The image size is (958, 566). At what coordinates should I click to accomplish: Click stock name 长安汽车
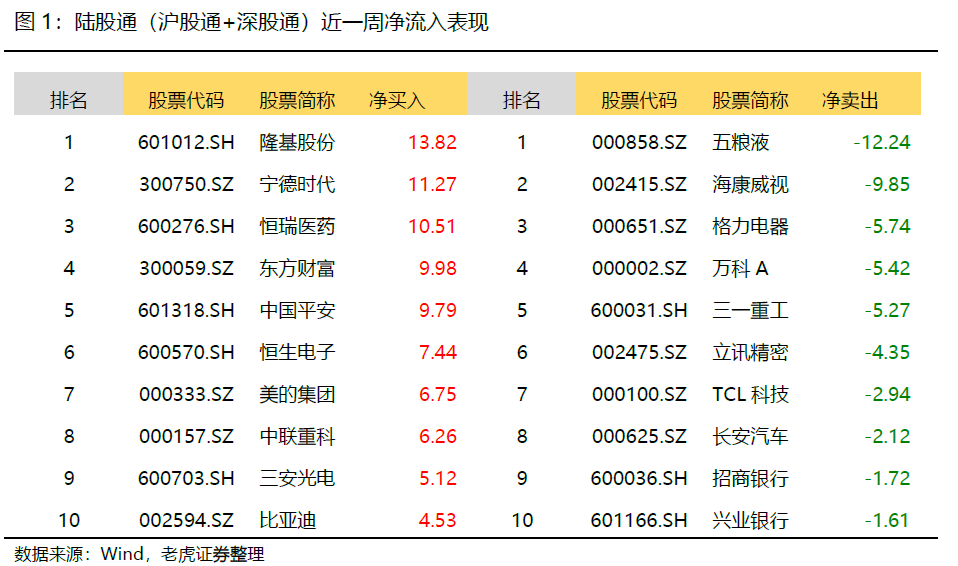point(750,436)
